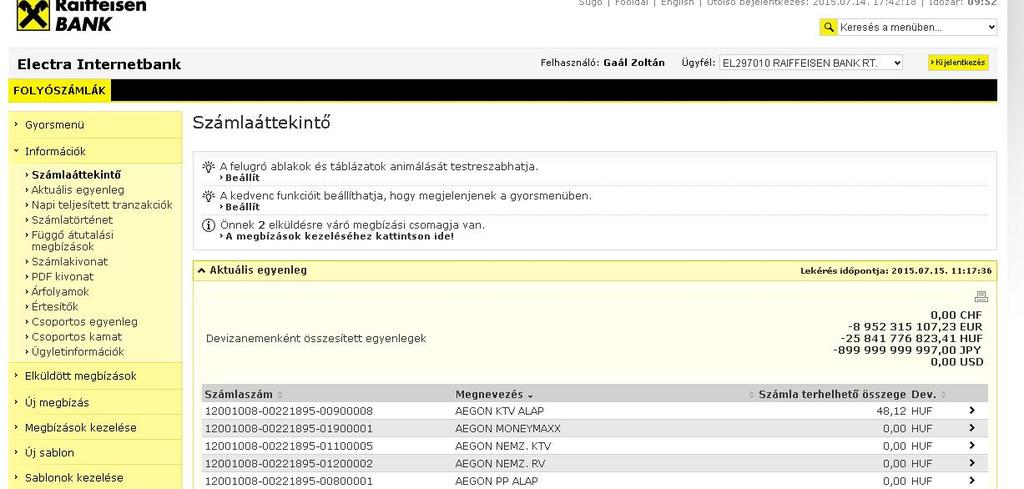Click lightbulb icon beside animation tip
Viewport: 1024px width, 489px height.
click(x=208, y=166)
